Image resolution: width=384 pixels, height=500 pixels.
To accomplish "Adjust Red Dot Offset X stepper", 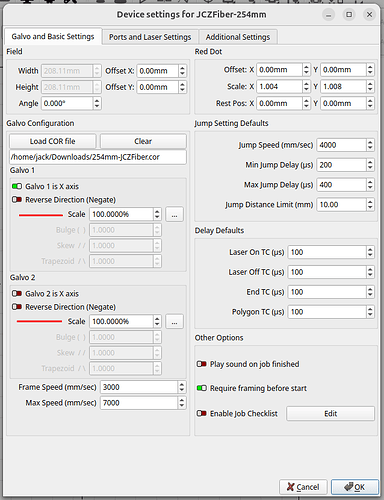I will pos(306,70).
